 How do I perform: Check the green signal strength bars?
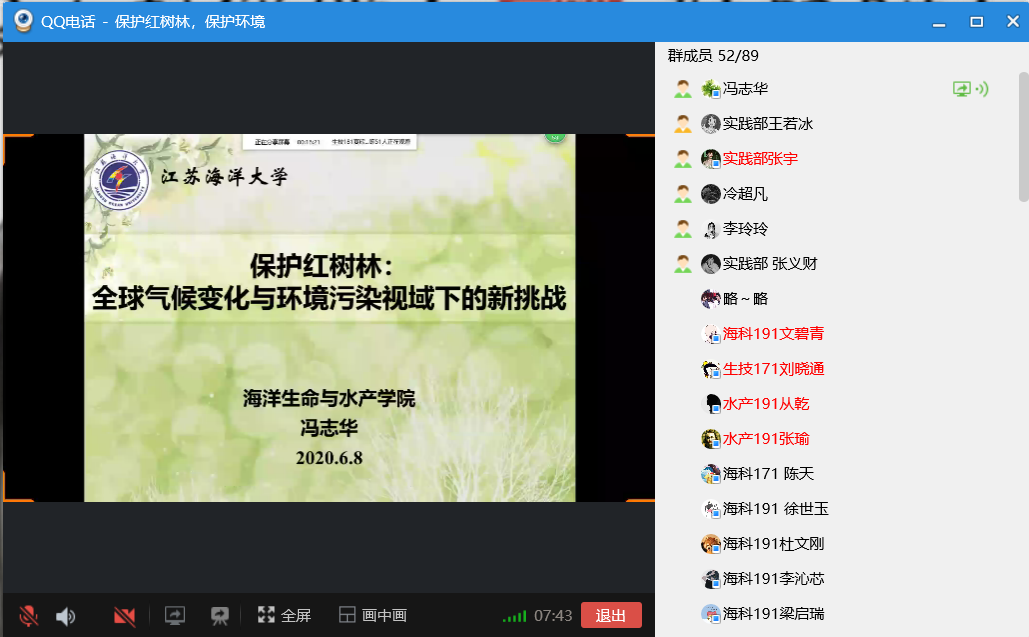coord(514,616)
